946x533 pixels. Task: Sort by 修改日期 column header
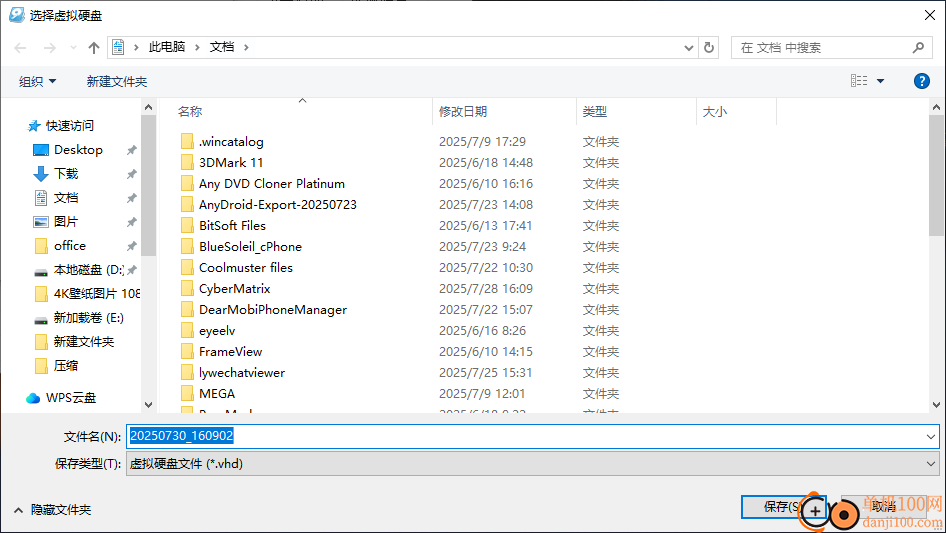[x=463, y=112]
